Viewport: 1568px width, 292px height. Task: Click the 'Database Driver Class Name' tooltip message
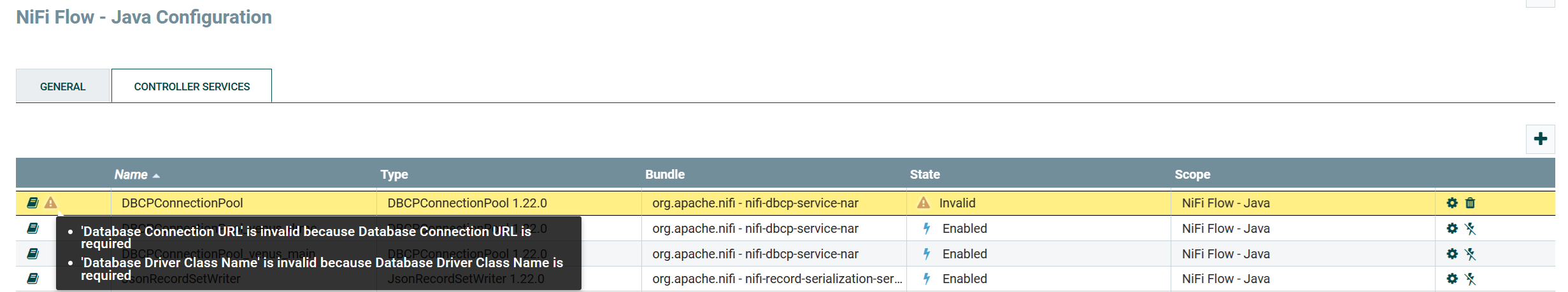322,268
